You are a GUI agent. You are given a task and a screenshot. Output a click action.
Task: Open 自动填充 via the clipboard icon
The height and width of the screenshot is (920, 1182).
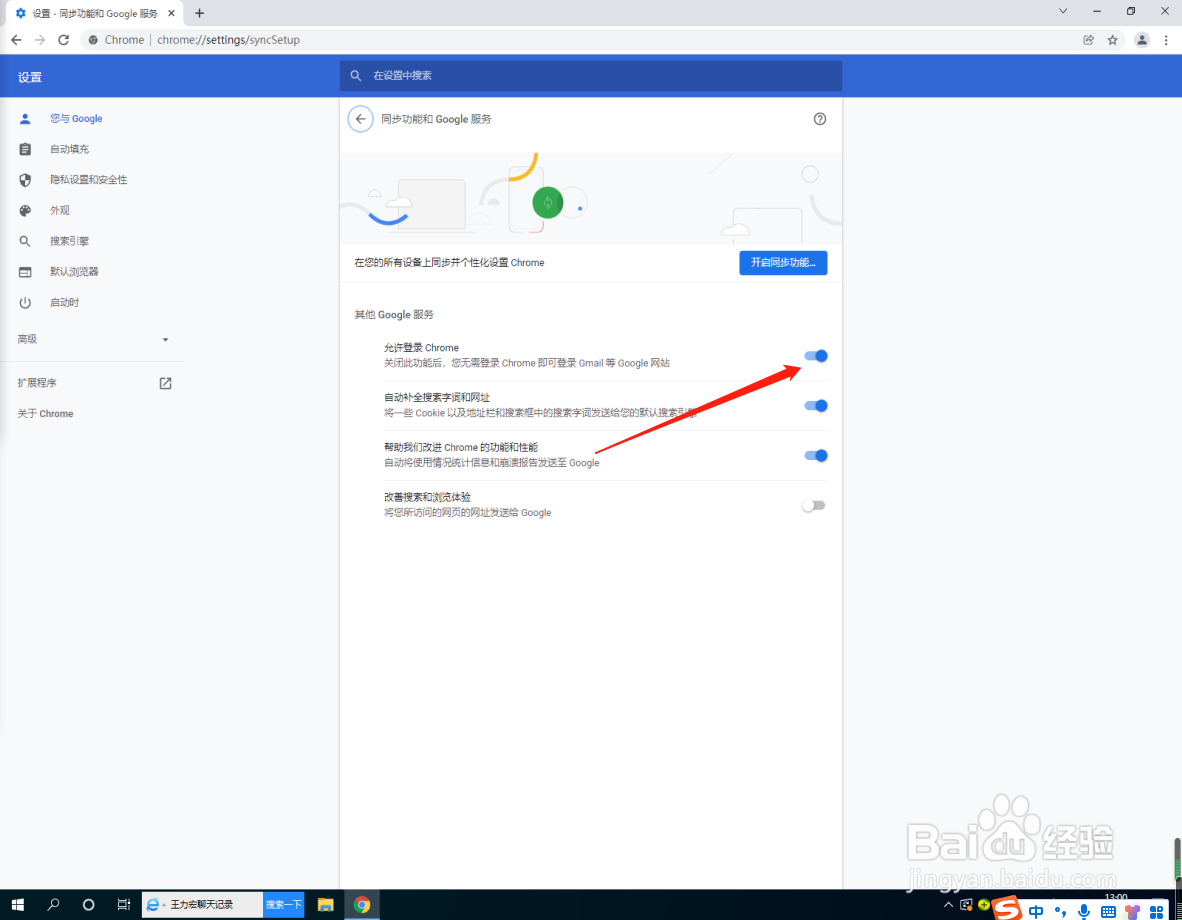click(24, 148)
